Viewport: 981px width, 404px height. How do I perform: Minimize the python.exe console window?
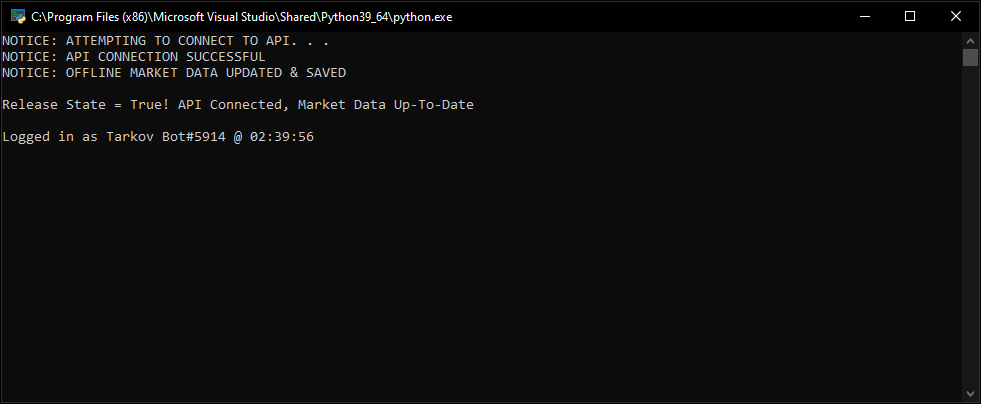865,16
